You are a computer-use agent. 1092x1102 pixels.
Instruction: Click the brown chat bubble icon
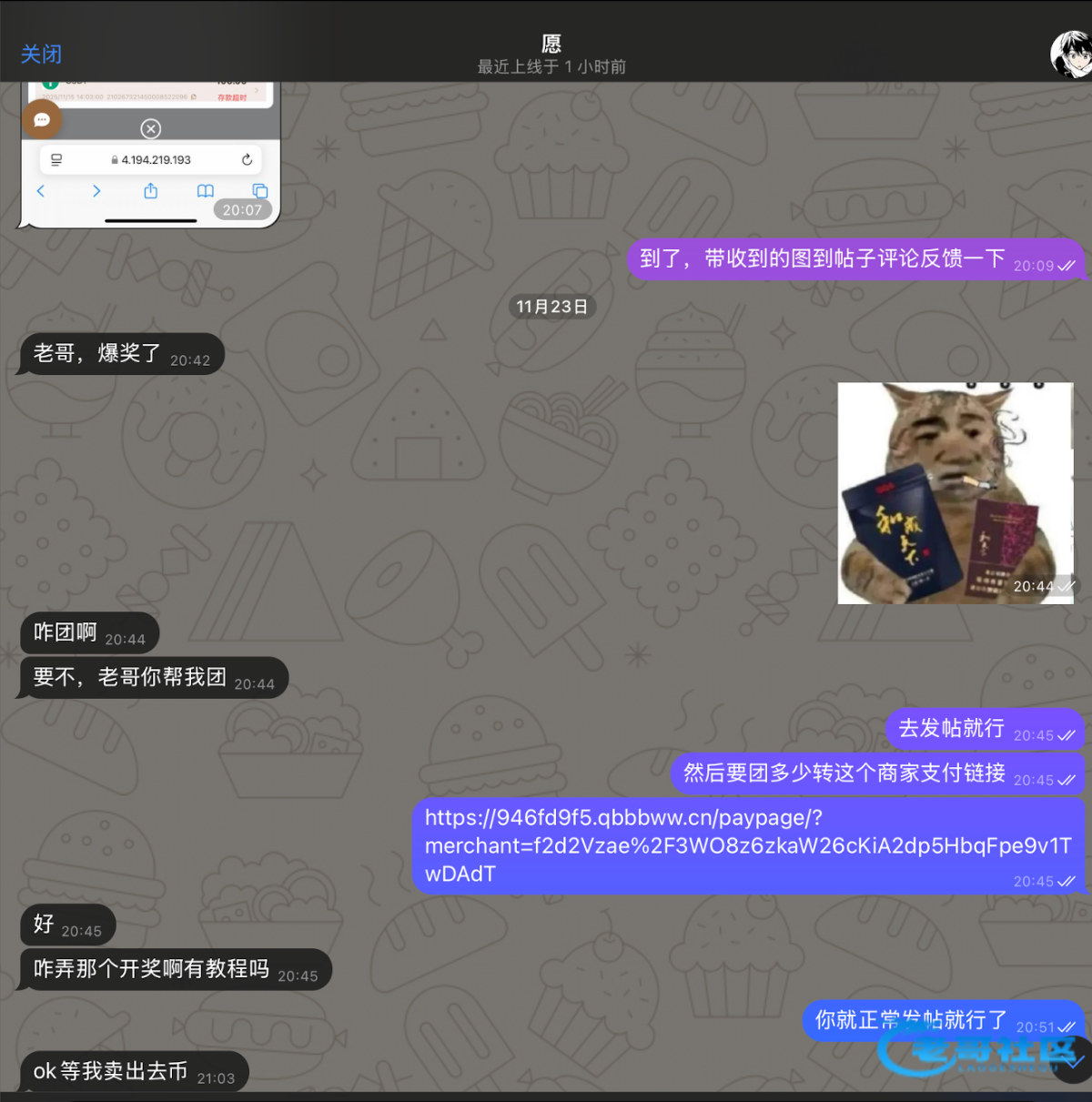coord(41,120)
